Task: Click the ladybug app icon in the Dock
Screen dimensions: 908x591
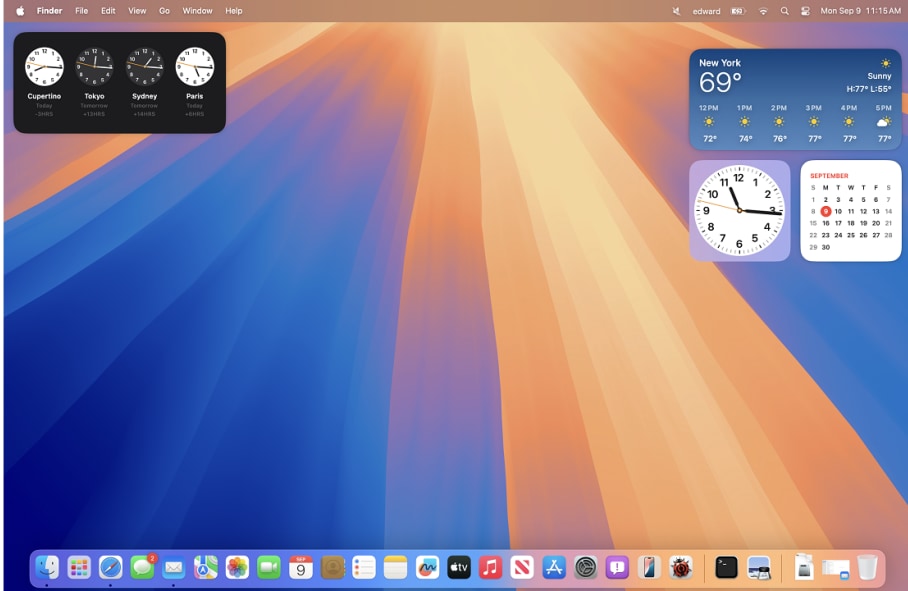Action: click(680, 567)
